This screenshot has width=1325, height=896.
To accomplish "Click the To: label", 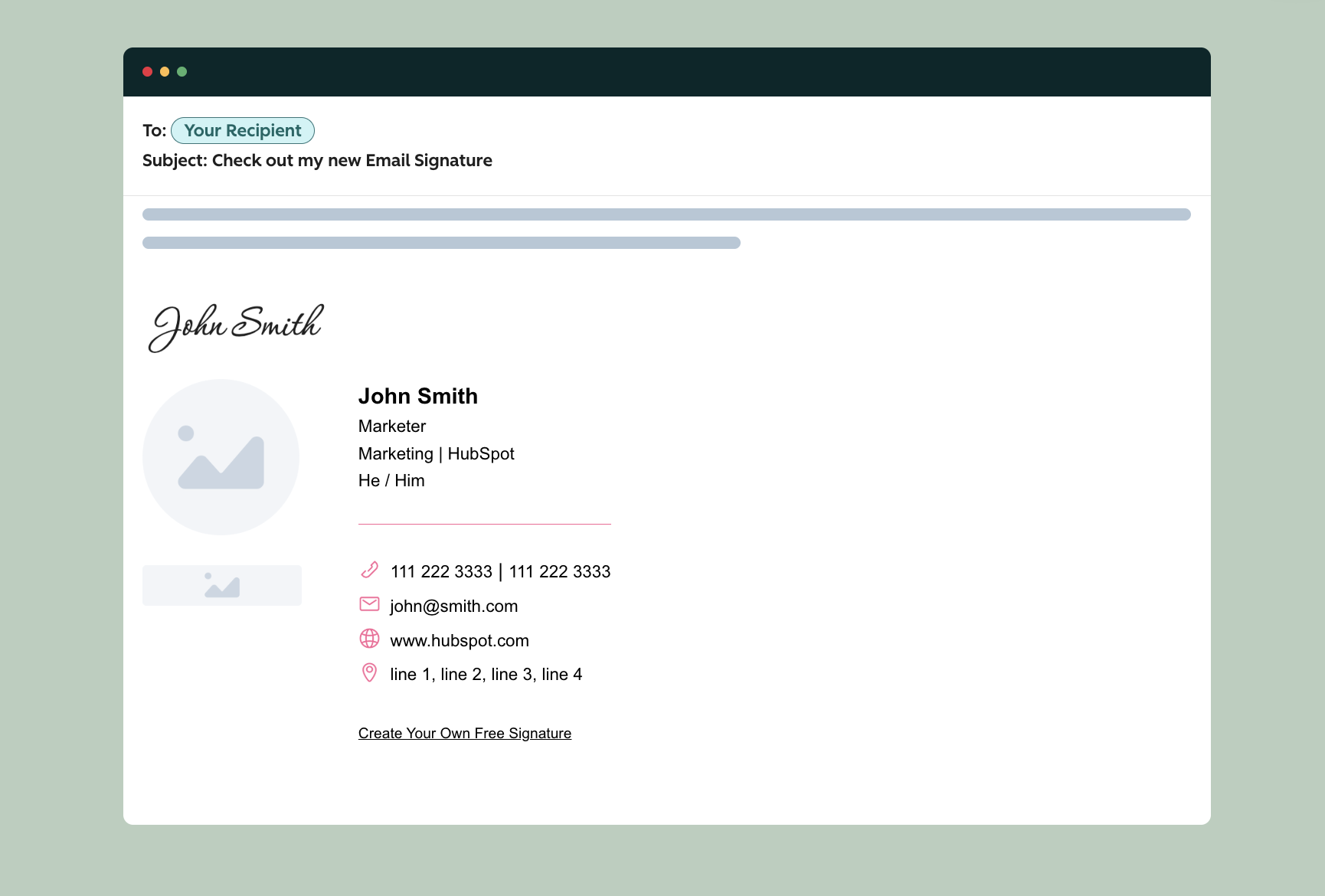I will [x=154, y=130].
